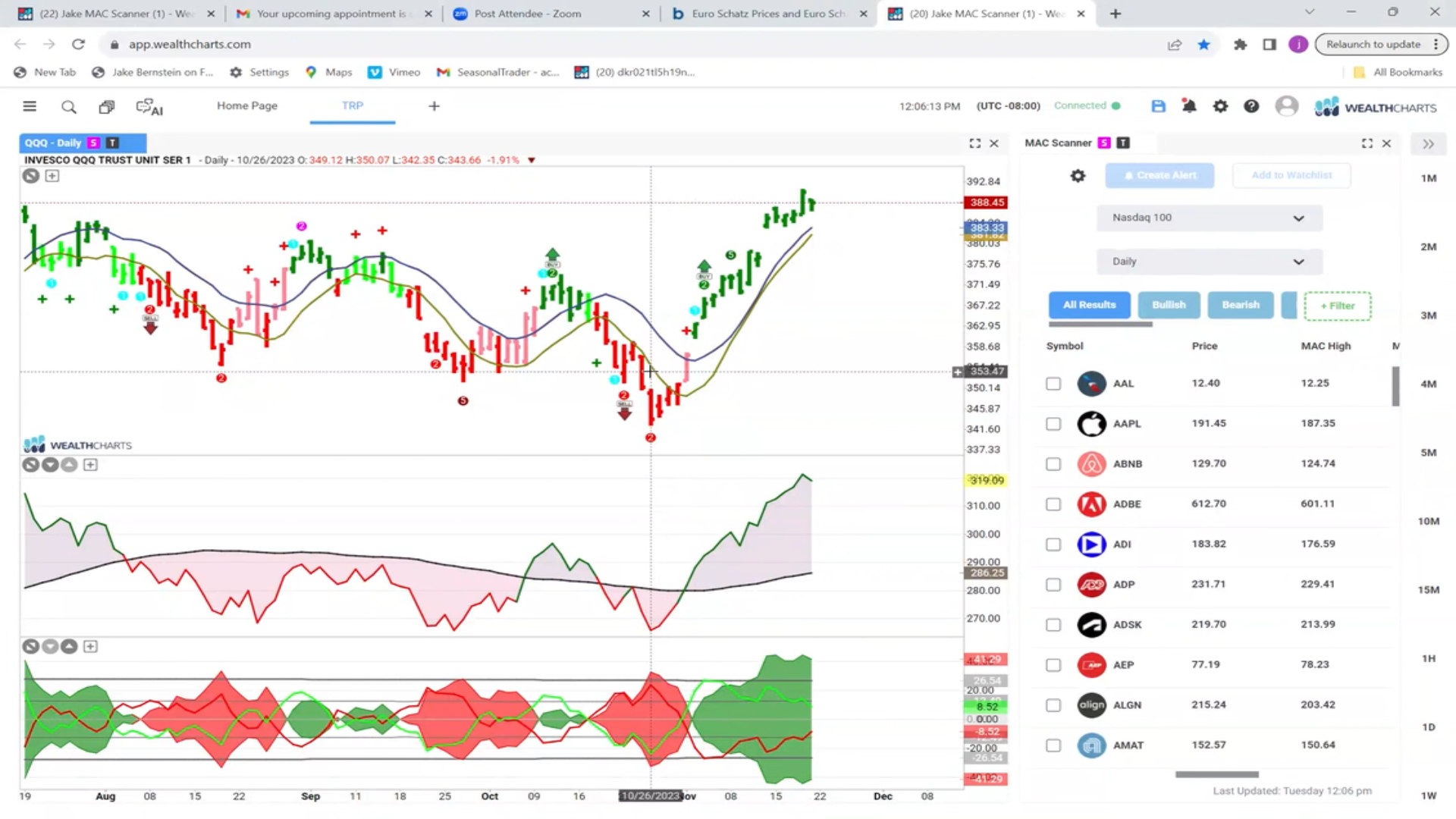Click the scanner vertical scrollbar
This screenshot has width=1456, height=819.
coord(1396,387)
